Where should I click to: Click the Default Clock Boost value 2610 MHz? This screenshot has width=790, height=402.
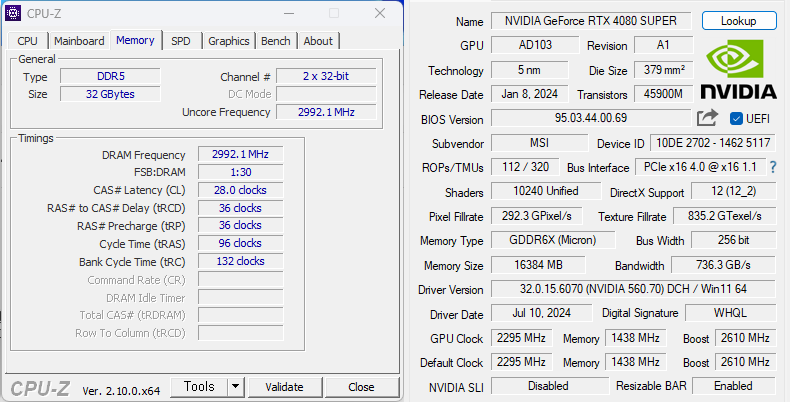coord(745,362)
